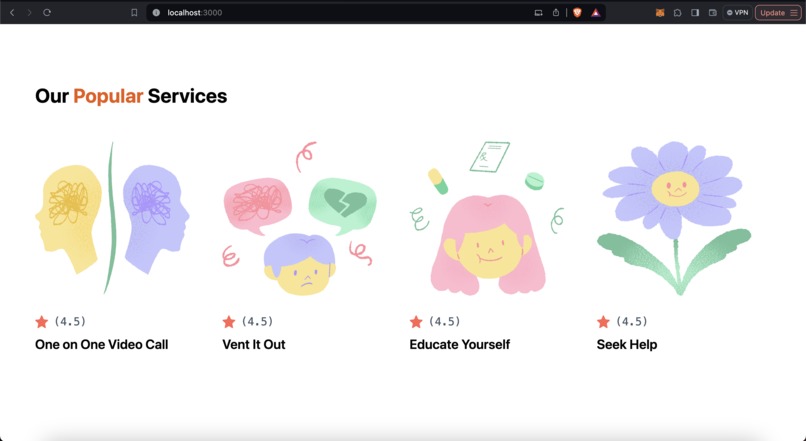Click star icon above Seek Help
Image resolution: width=806 pixels, height=441 pixels.
point(603,322)
